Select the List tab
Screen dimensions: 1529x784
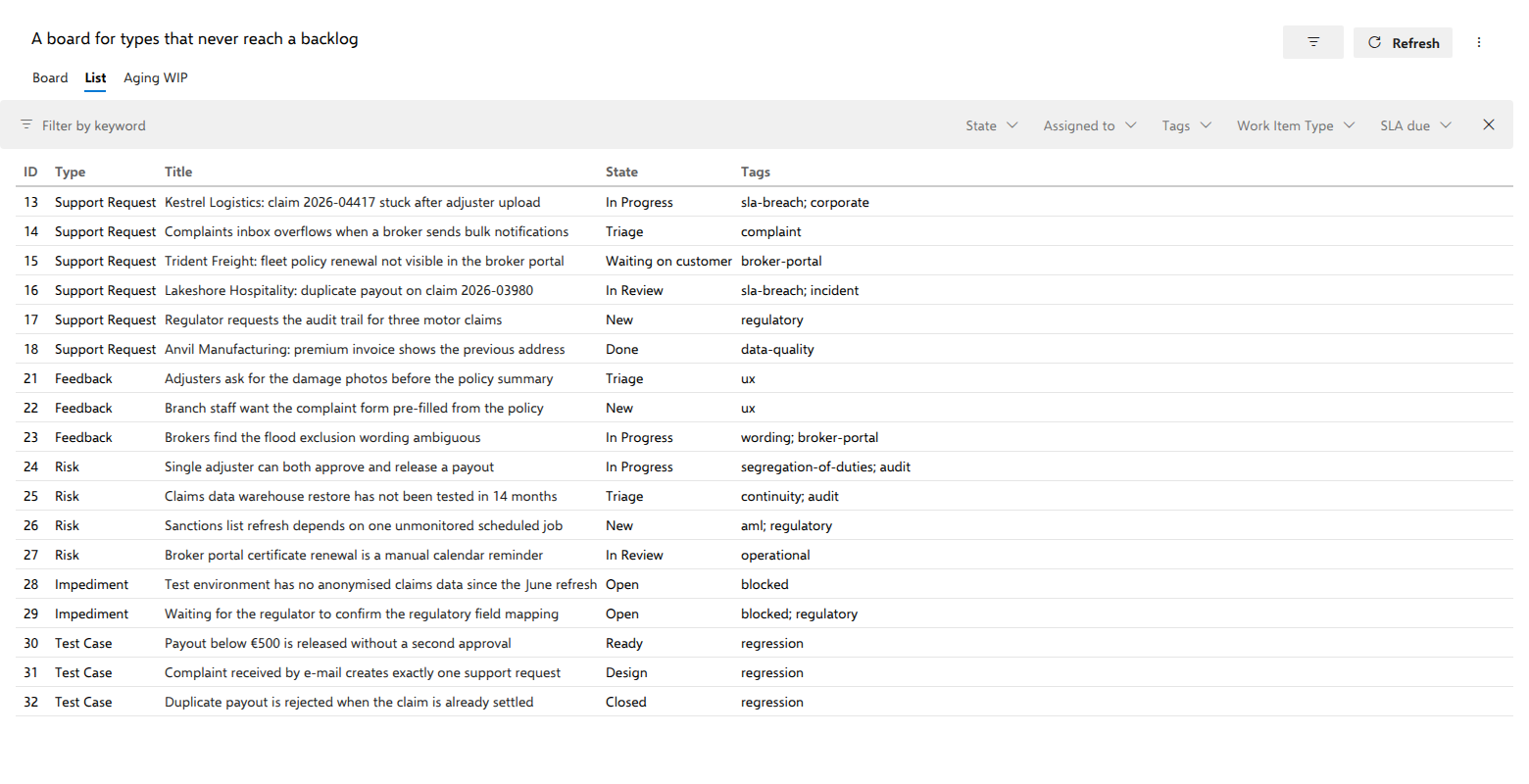(95, 77)
